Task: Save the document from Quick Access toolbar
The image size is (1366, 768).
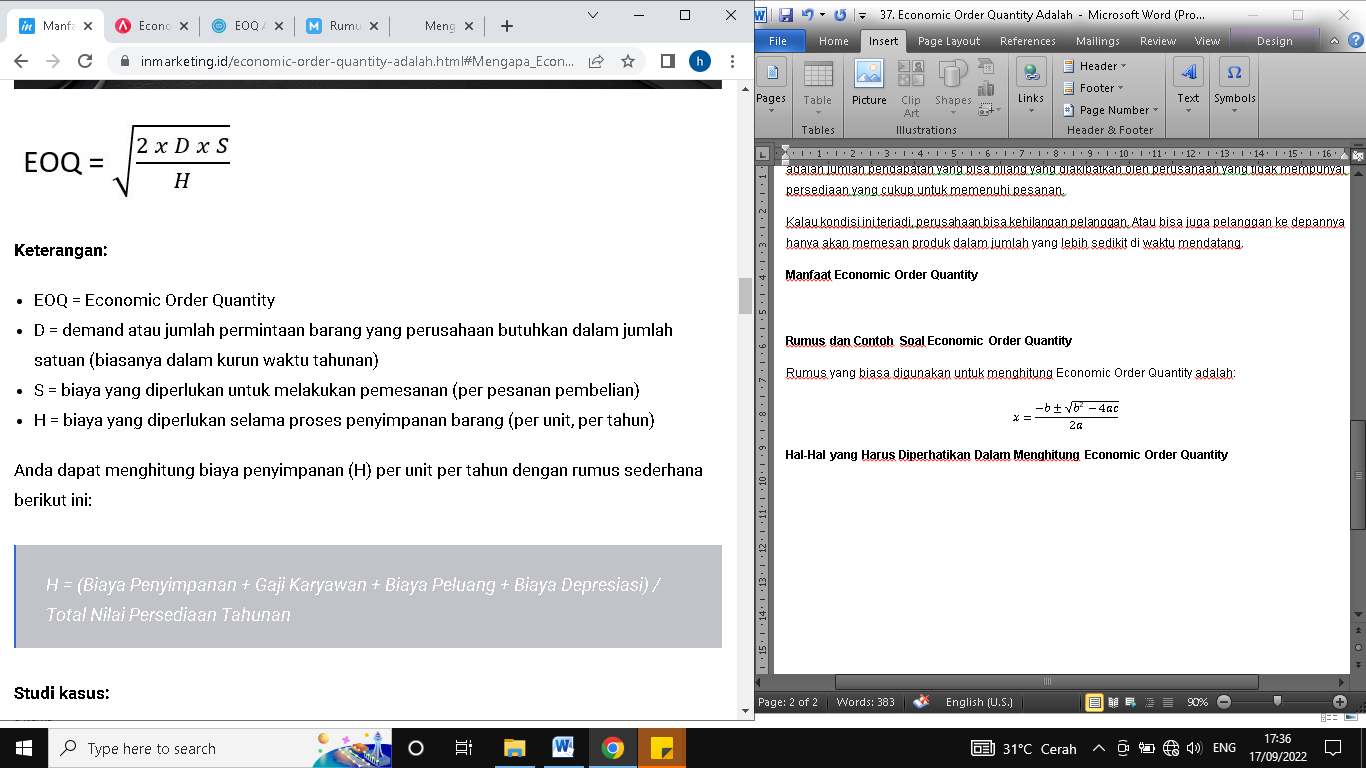Action: [x=785, y=15]
